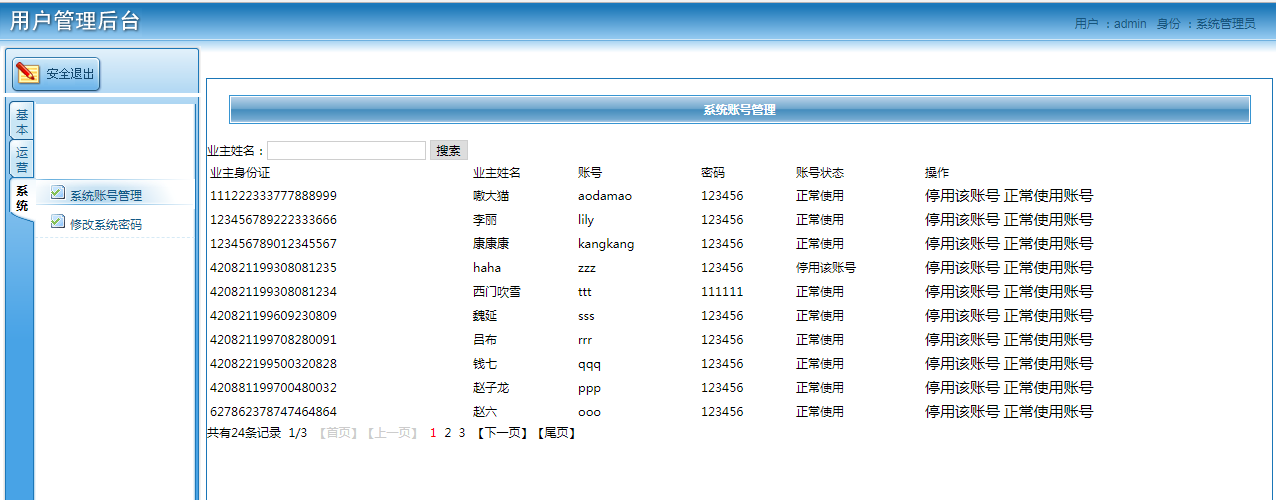Click owner name 魏延

(485, 315)
